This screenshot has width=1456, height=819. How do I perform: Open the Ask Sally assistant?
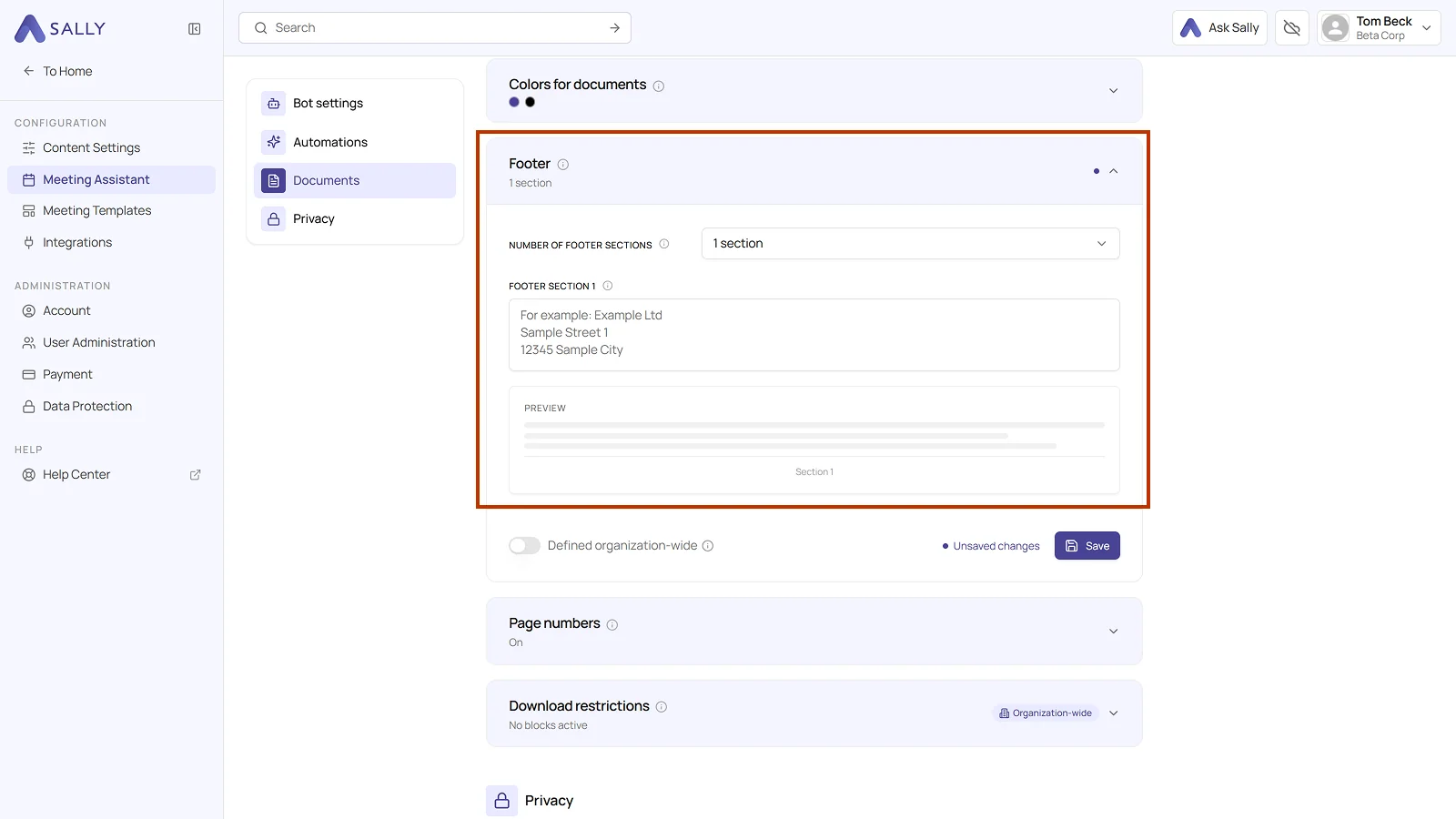click(1219, 28)
